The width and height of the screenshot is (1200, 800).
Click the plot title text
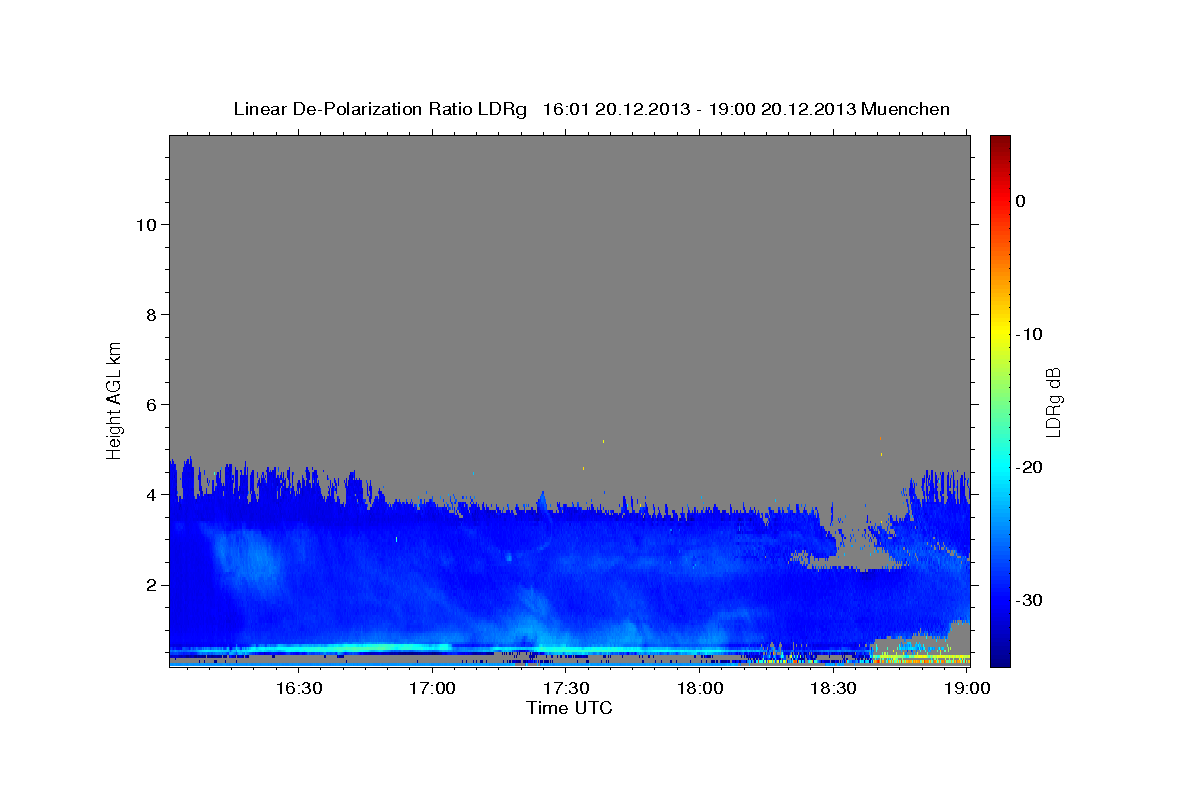(591, 109)
